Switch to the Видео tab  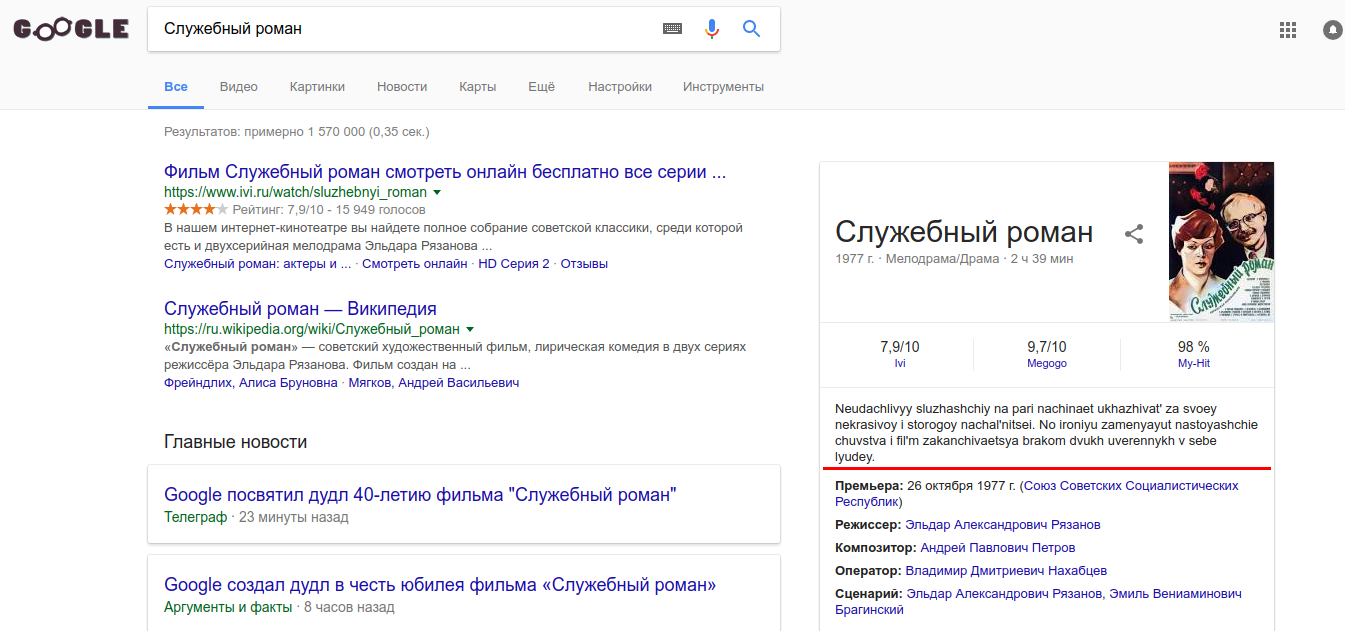(x=239, y=87)
